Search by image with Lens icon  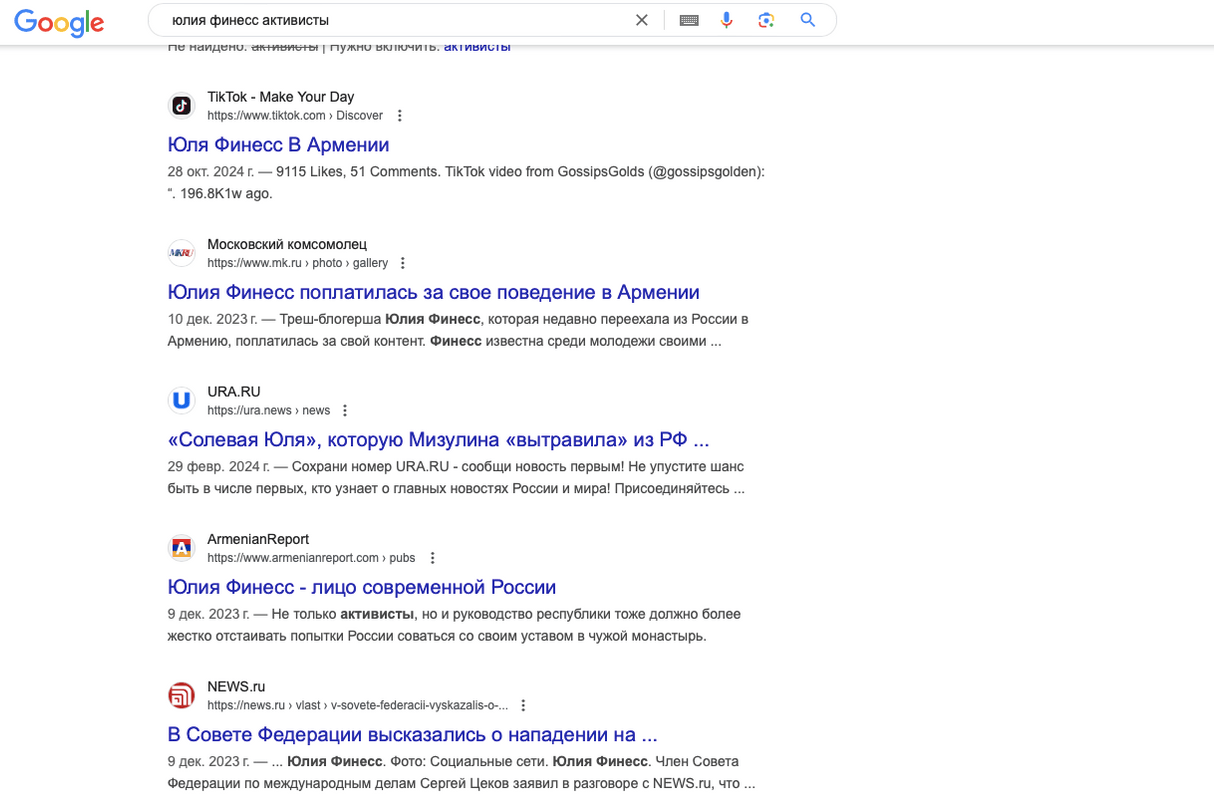(x=767, y=20)
